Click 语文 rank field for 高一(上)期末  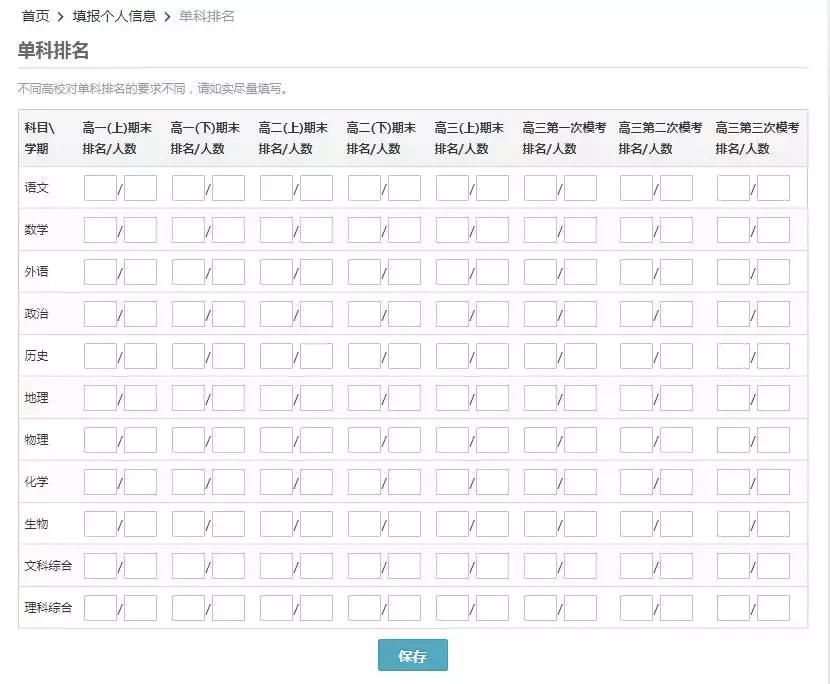[x=100, y=187]
